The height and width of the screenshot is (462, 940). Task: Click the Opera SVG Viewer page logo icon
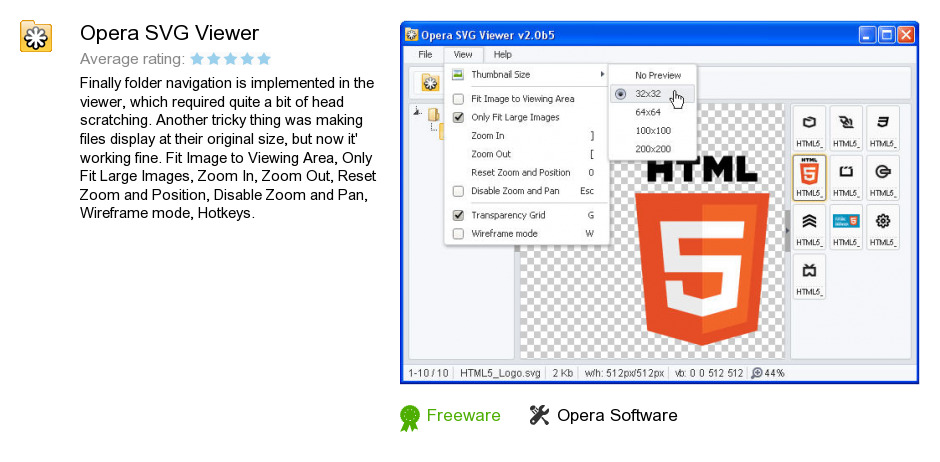[36, 36]
